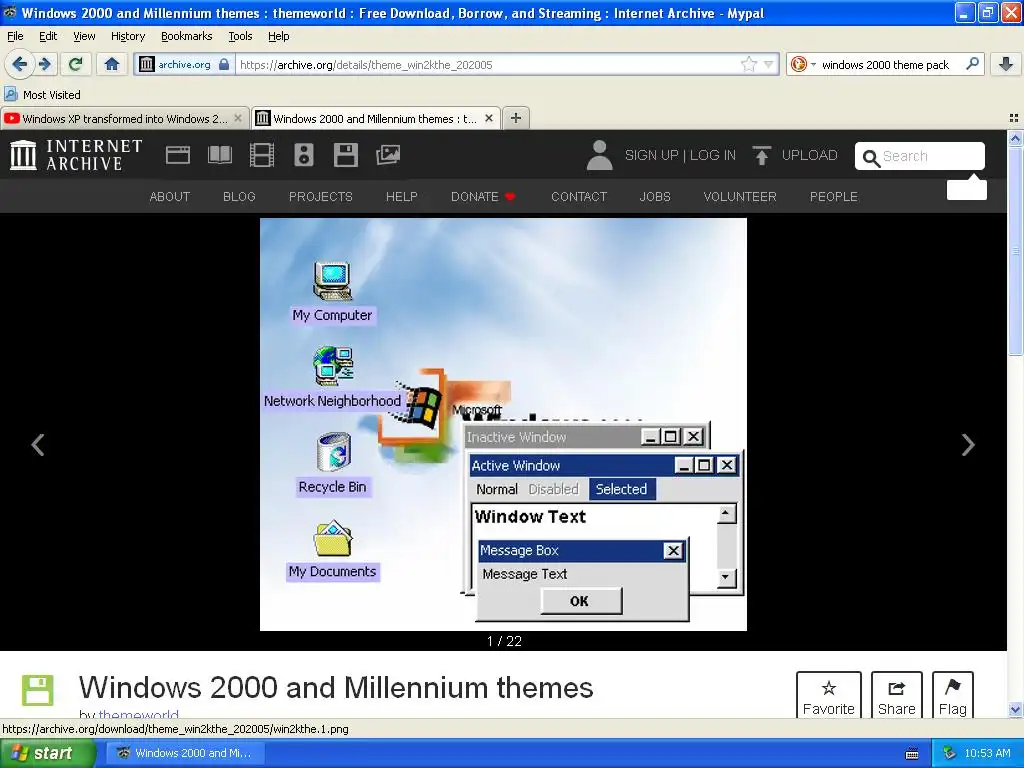Open the ABOUT navigation link

pyautogui.click(x=170, y=197)
